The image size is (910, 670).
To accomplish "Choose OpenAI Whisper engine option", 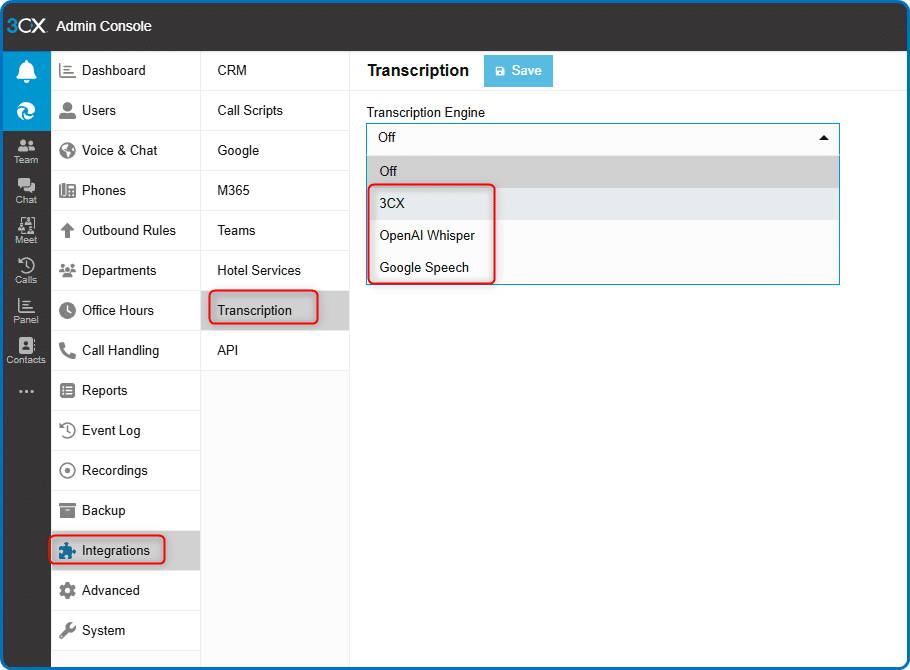I will click(602, 236).
